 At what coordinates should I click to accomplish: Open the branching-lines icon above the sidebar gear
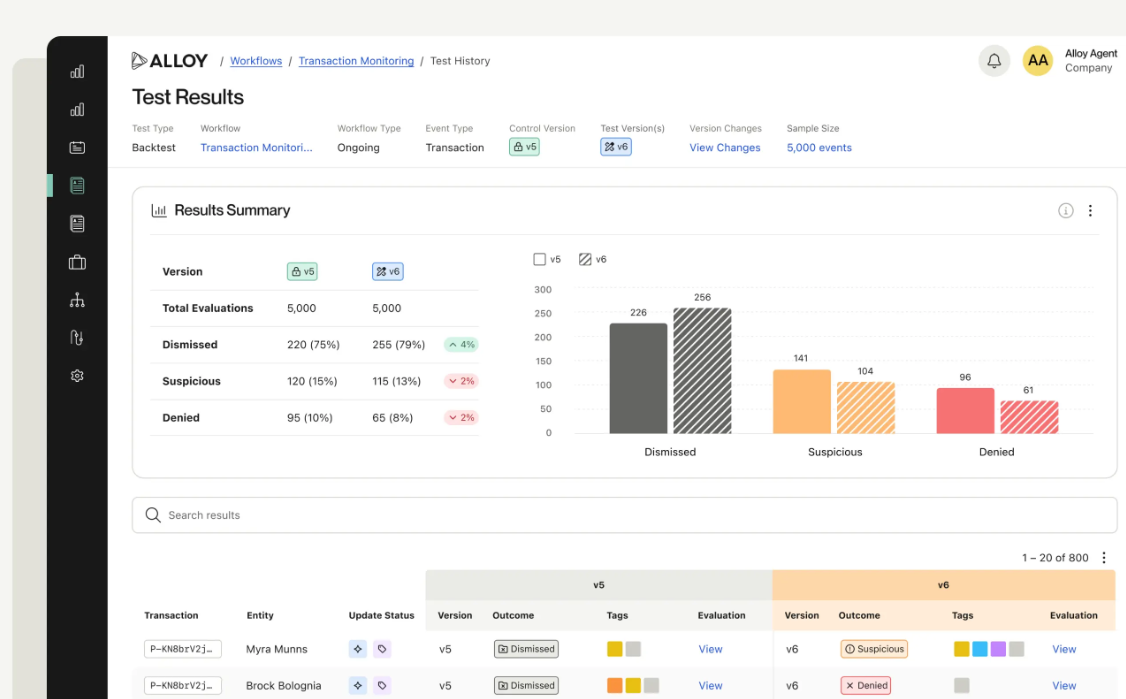(x=77, y=338)
